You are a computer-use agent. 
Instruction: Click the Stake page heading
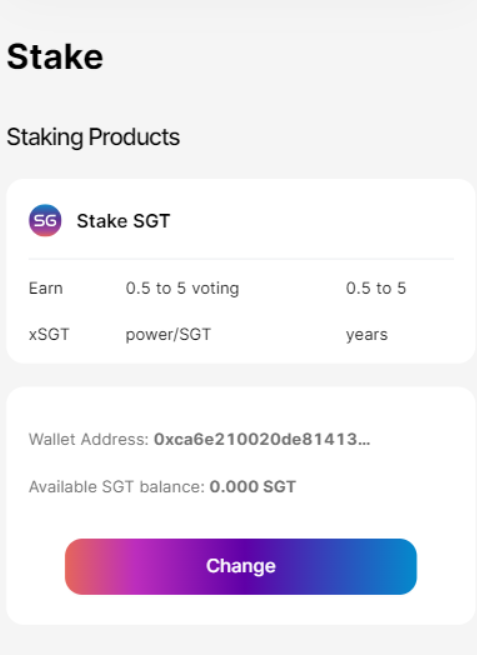(x=55, y=57)
